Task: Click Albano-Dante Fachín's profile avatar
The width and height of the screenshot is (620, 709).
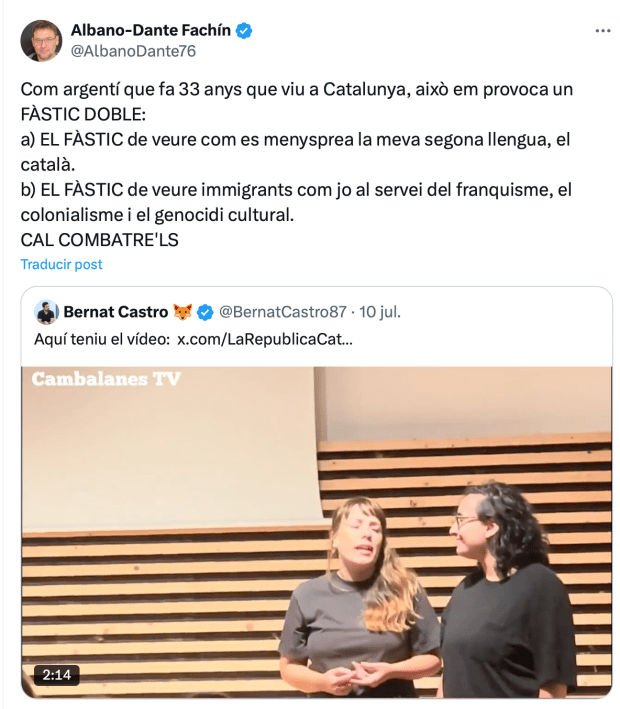Action: (x=41, y=40)
